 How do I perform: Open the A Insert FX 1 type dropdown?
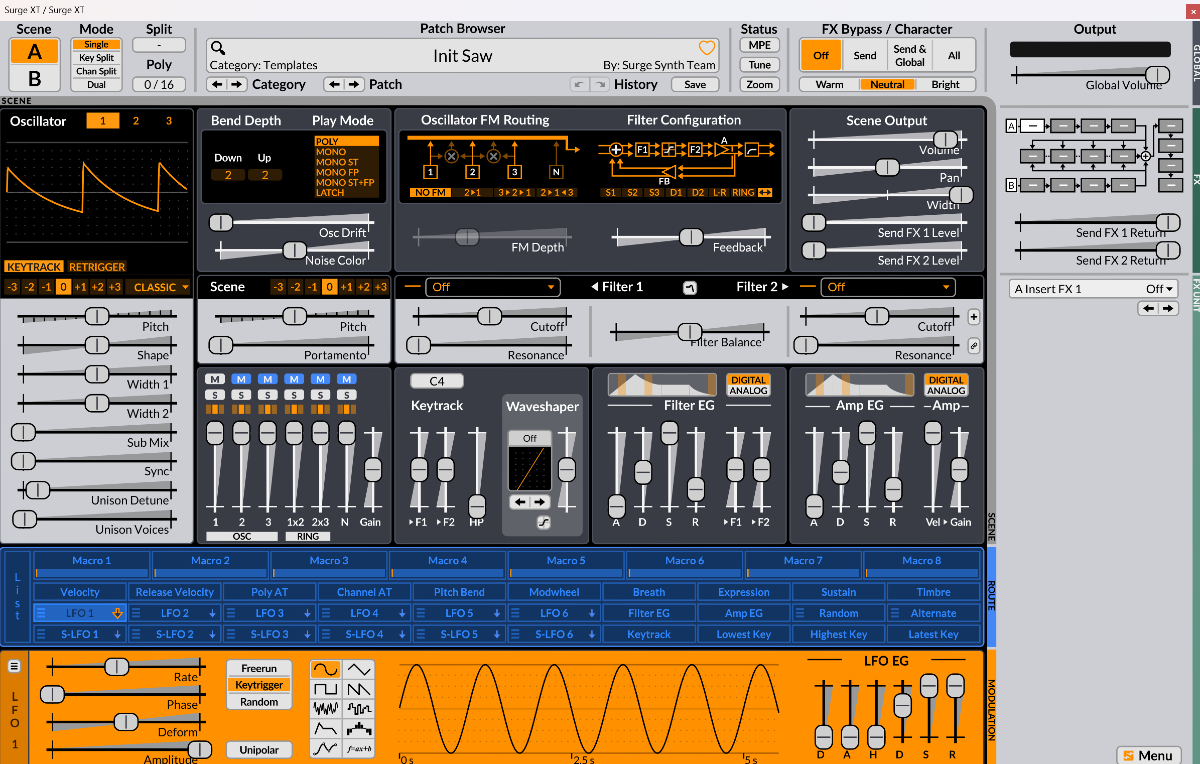1094,289
